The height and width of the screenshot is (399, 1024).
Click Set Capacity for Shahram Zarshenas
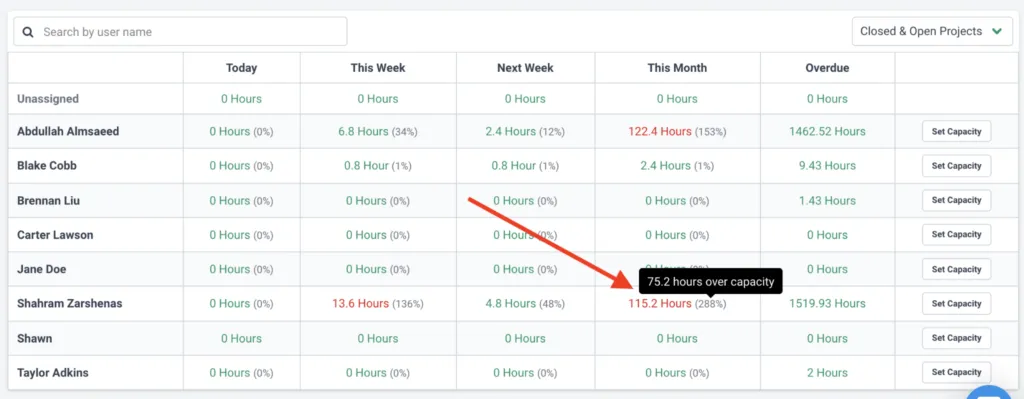[x=956, y=304]
